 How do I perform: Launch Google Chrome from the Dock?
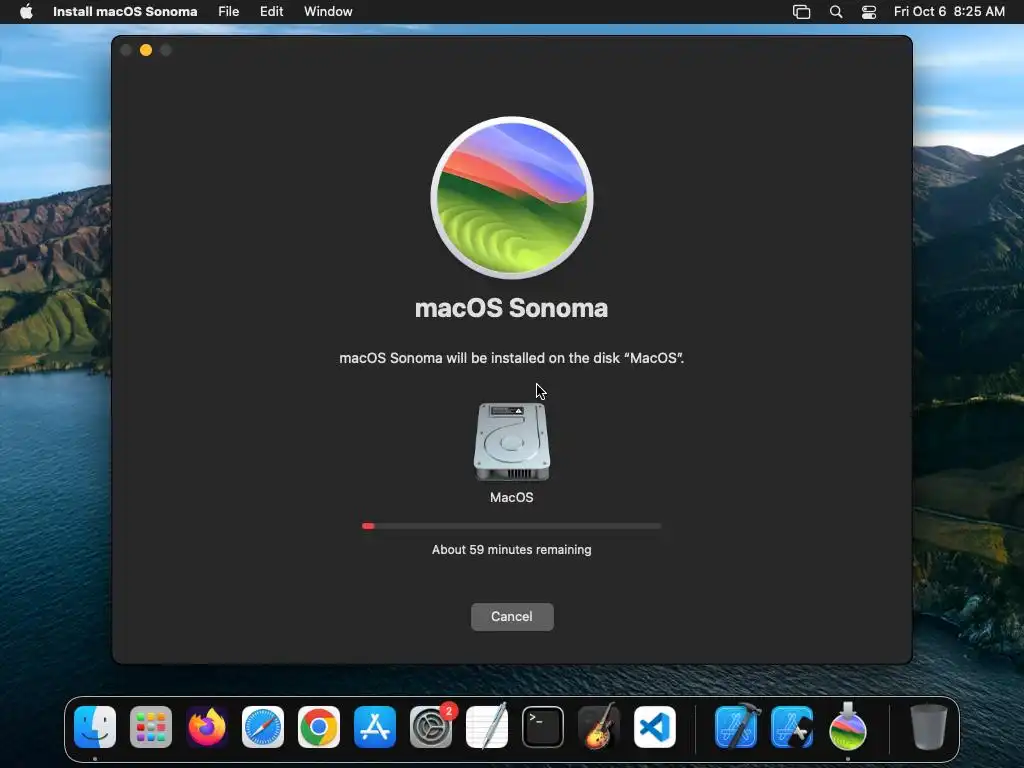click(x=319, y=727)
